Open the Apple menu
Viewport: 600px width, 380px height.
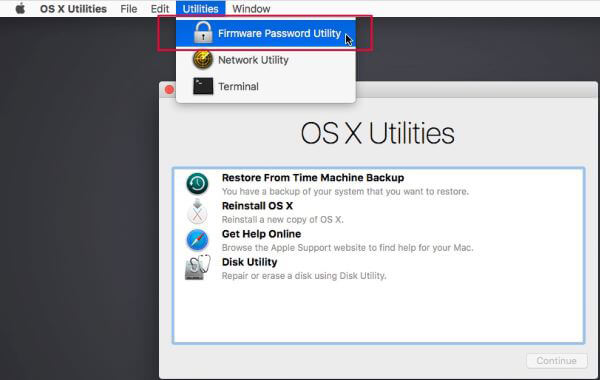pyautogui.click(x=20, y=8)
